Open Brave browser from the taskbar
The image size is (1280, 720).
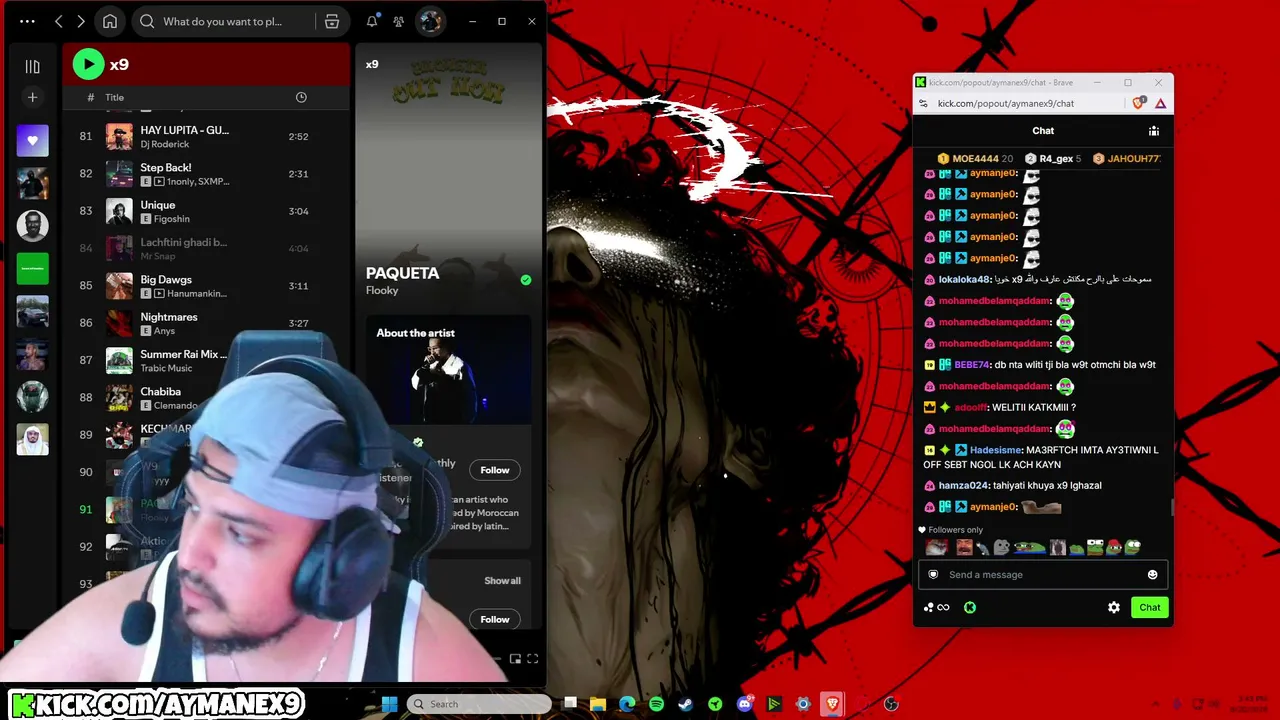pyautogui.click(x=832, y=704)
